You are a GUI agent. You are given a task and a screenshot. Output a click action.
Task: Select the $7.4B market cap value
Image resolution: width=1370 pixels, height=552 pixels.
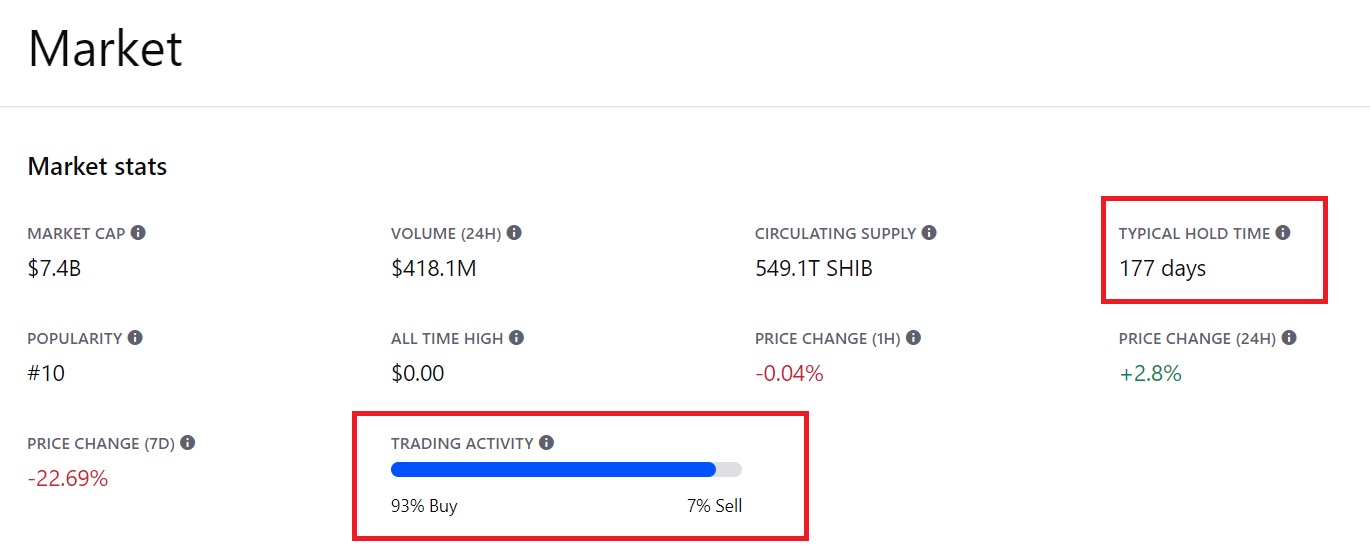54,268
